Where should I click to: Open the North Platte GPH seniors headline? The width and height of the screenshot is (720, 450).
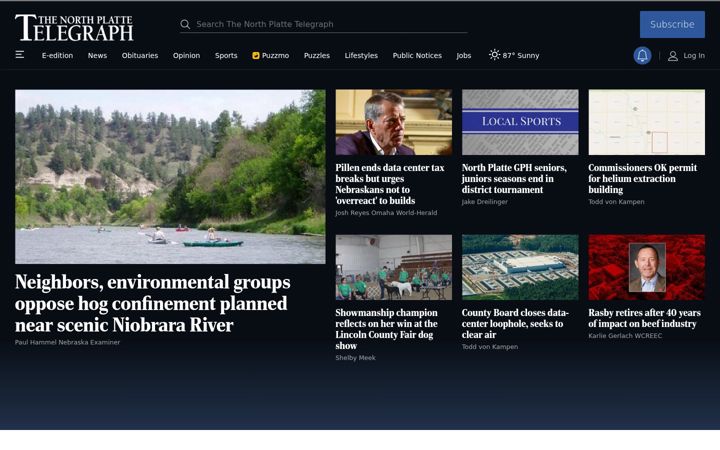click(514, 179)
